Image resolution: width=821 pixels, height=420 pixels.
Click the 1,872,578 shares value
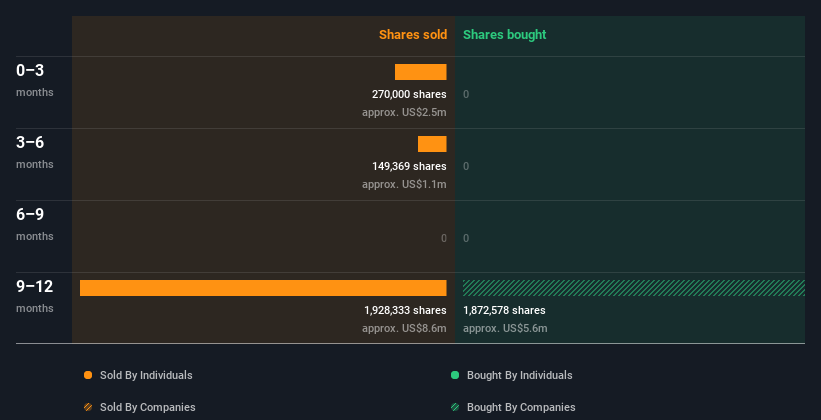[x=504, y=310]
